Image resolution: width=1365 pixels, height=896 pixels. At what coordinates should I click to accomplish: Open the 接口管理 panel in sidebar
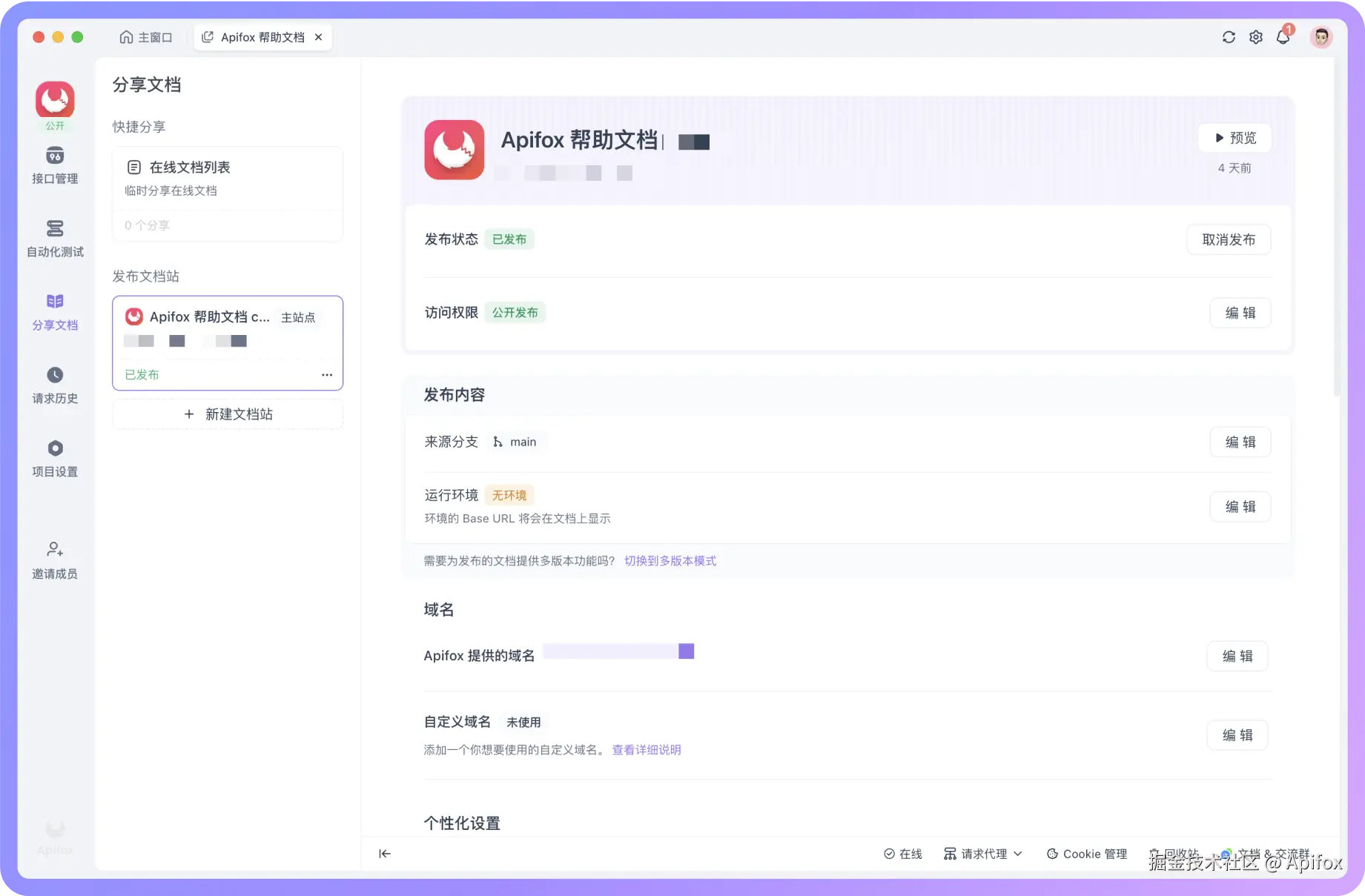point(54,165)
